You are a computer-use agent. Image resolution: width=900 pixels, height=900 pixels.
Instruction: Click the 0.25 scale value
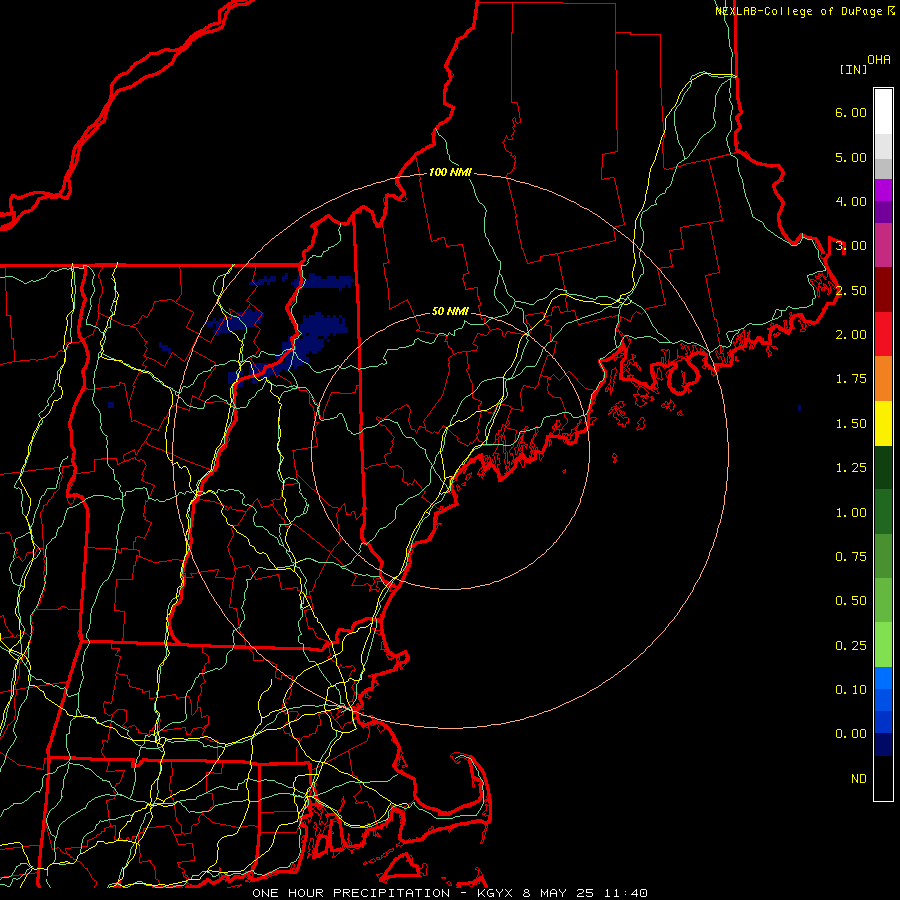point(851,646)
